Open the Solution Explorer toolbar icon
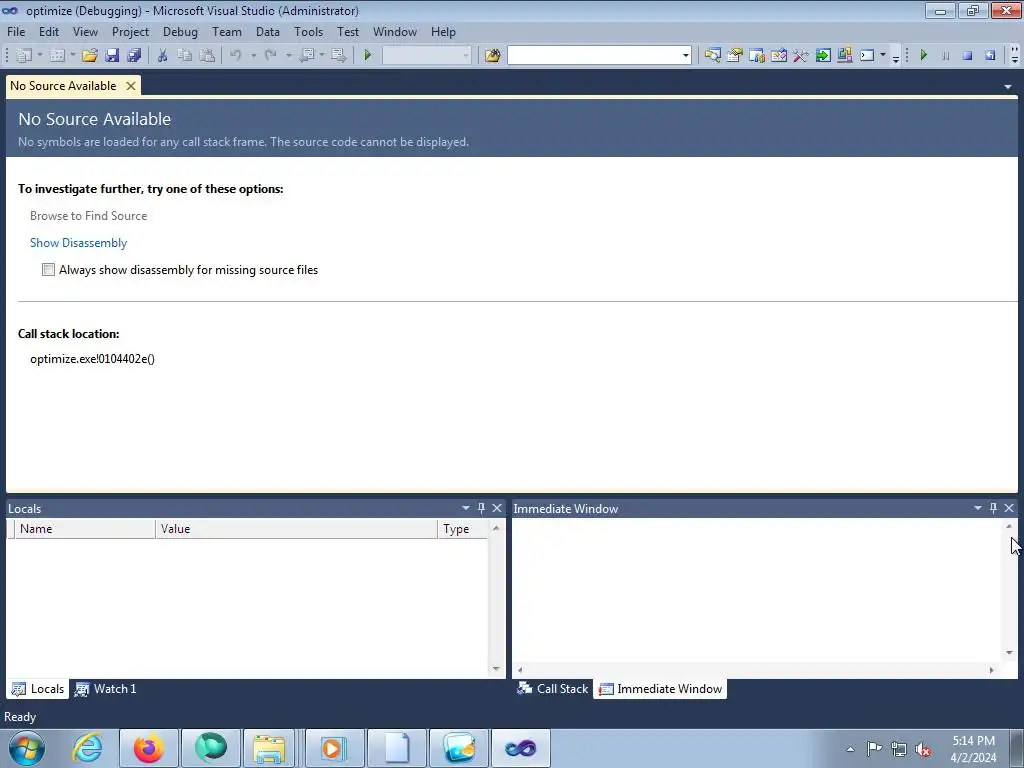1024x768 pixels. 712,56
